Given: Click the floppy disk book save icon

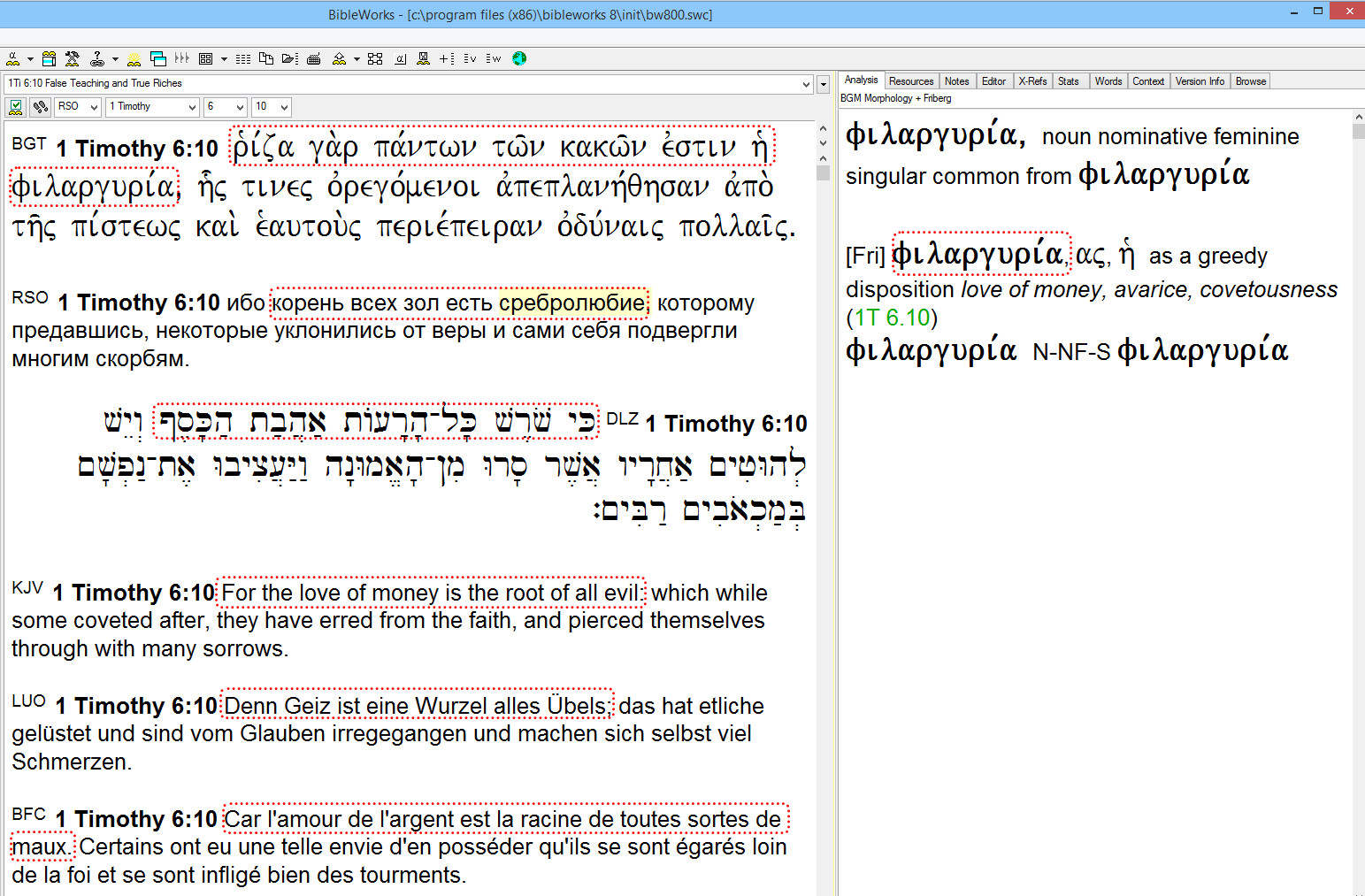Looking at the screenshot, I should (x=423, y=58).
